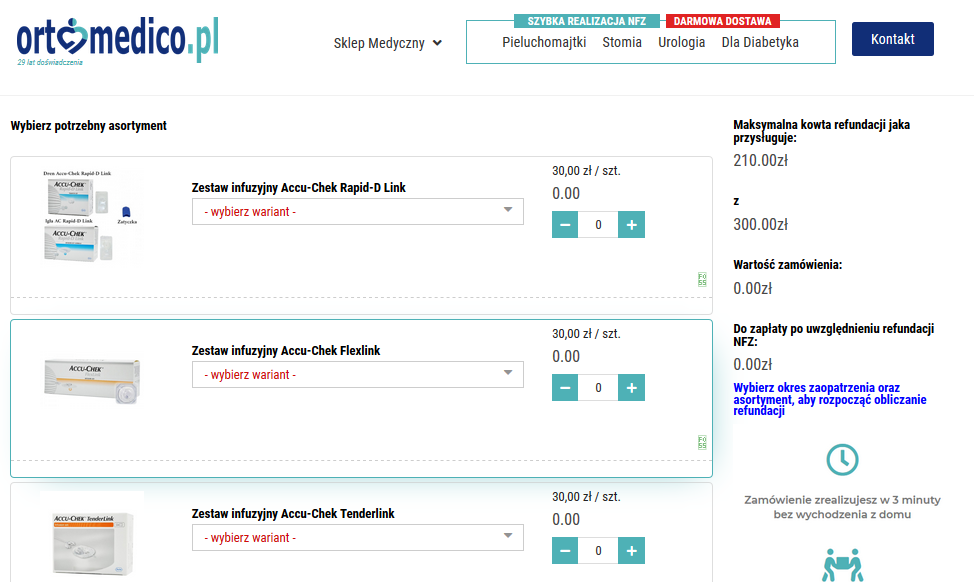Decrease quantity of Accu-Chek Tenderlink
This screenshot has width=974, height=582.
tap(565, 550)
